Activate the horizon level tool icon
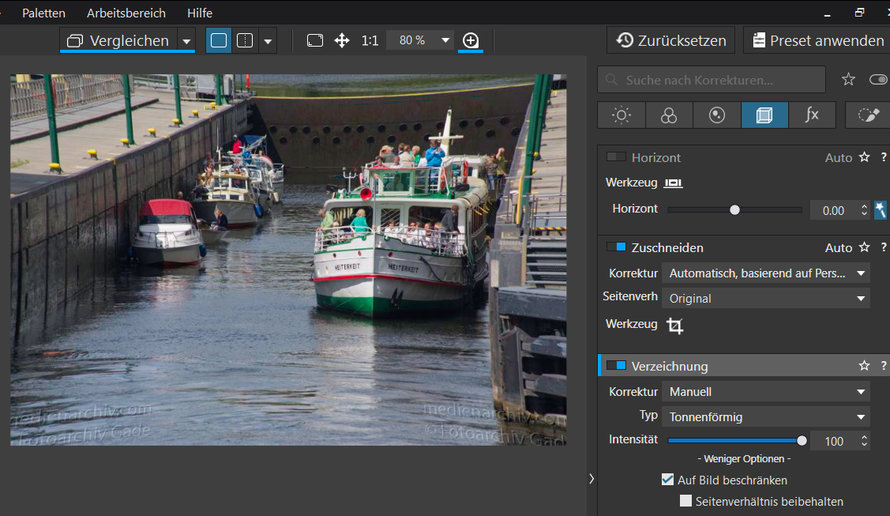This screenshot has height=516, width=890. [x=673, y=183]
